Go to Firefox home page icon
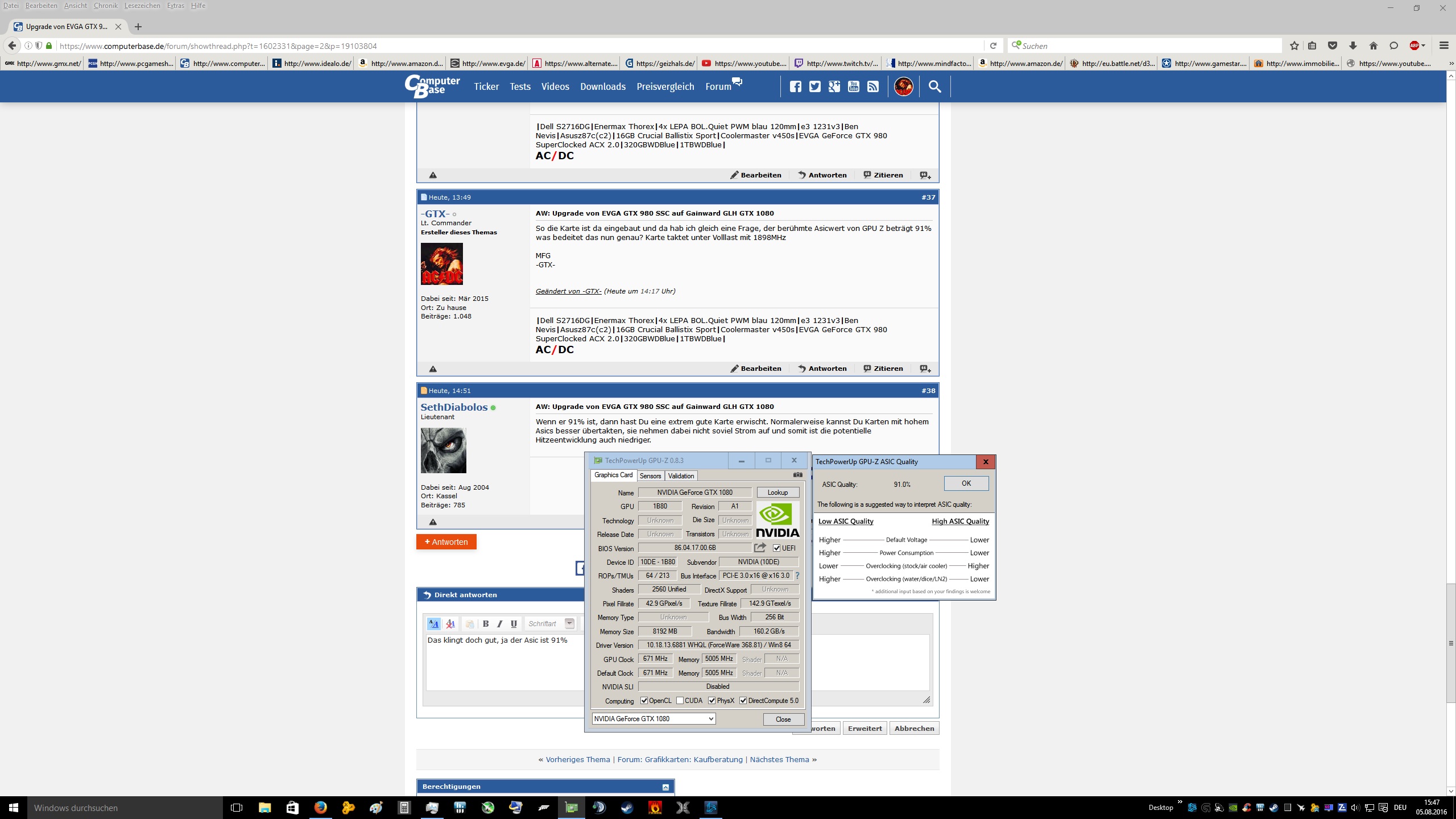This screenshot has height=819, width=1456. click(x=1373, y=46)
